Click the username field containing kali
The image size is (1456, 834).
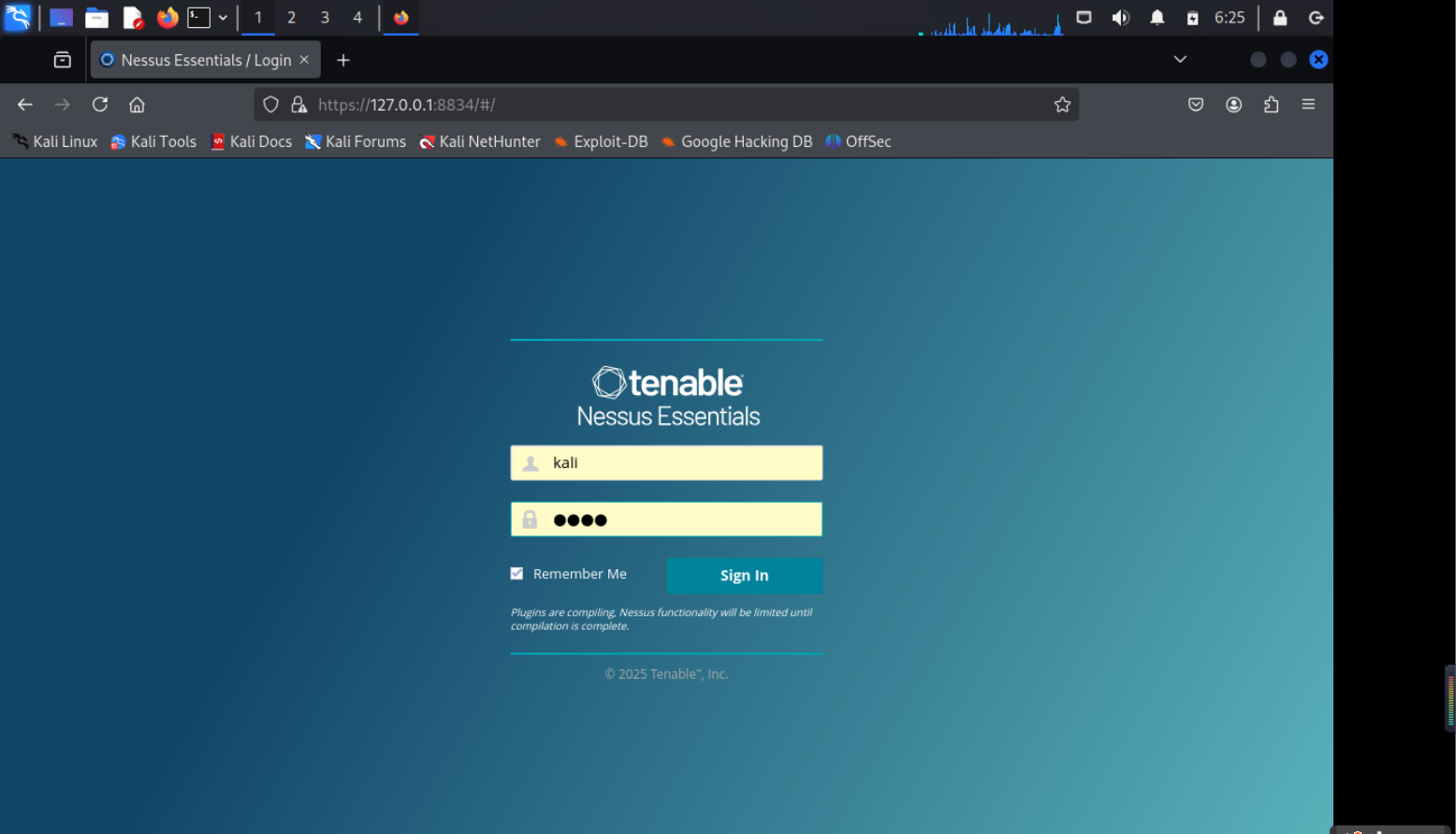[x=666, y=462]
